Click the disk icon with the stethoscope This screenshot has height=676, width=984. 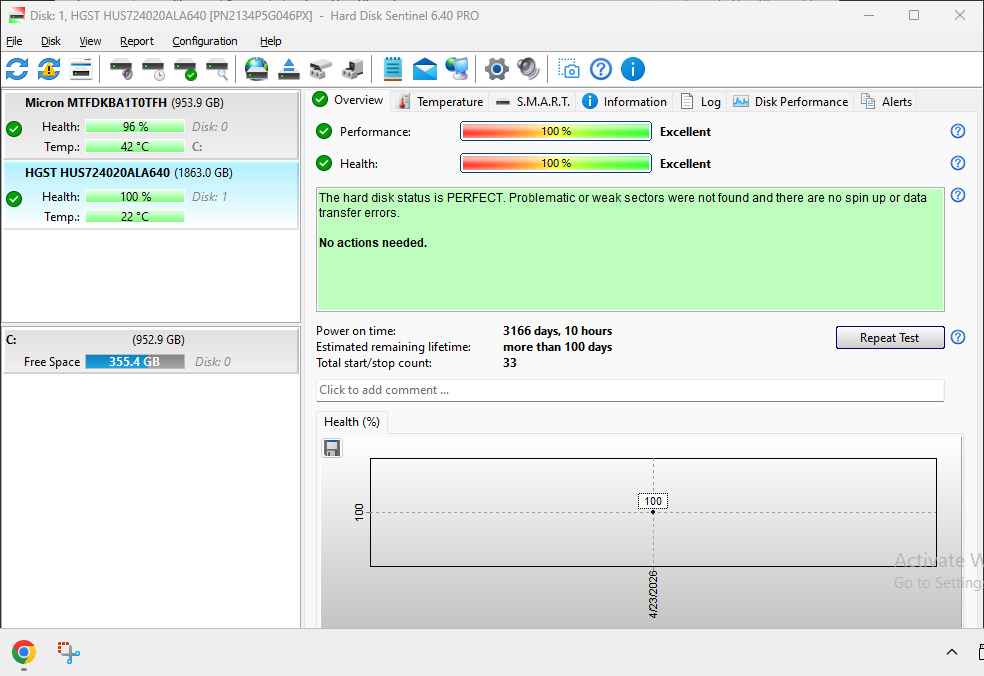121,69
